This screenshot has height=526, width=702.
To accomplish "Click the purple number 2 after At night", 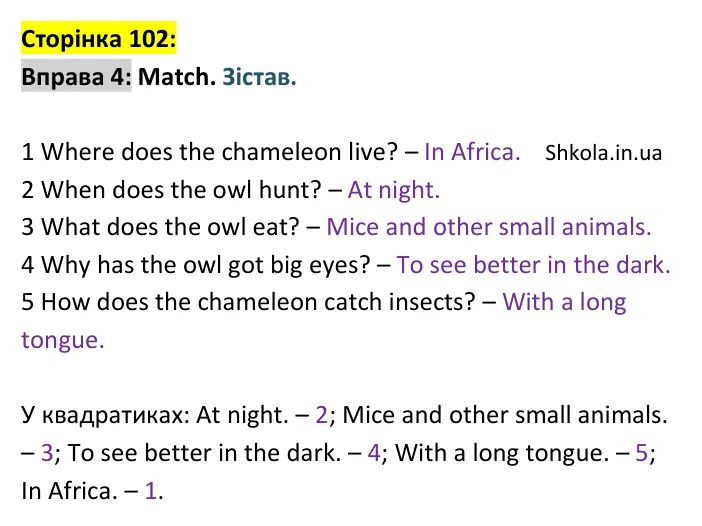I will (321, 415).
